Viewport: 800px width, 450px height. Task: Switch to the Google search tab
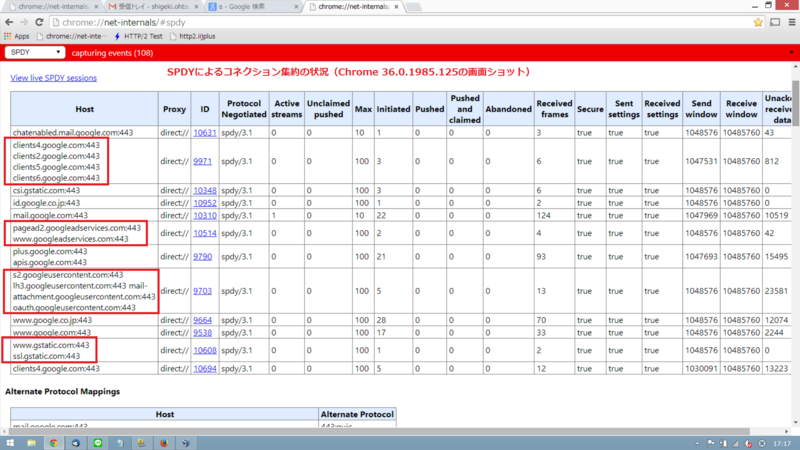(x=254, y=7)
